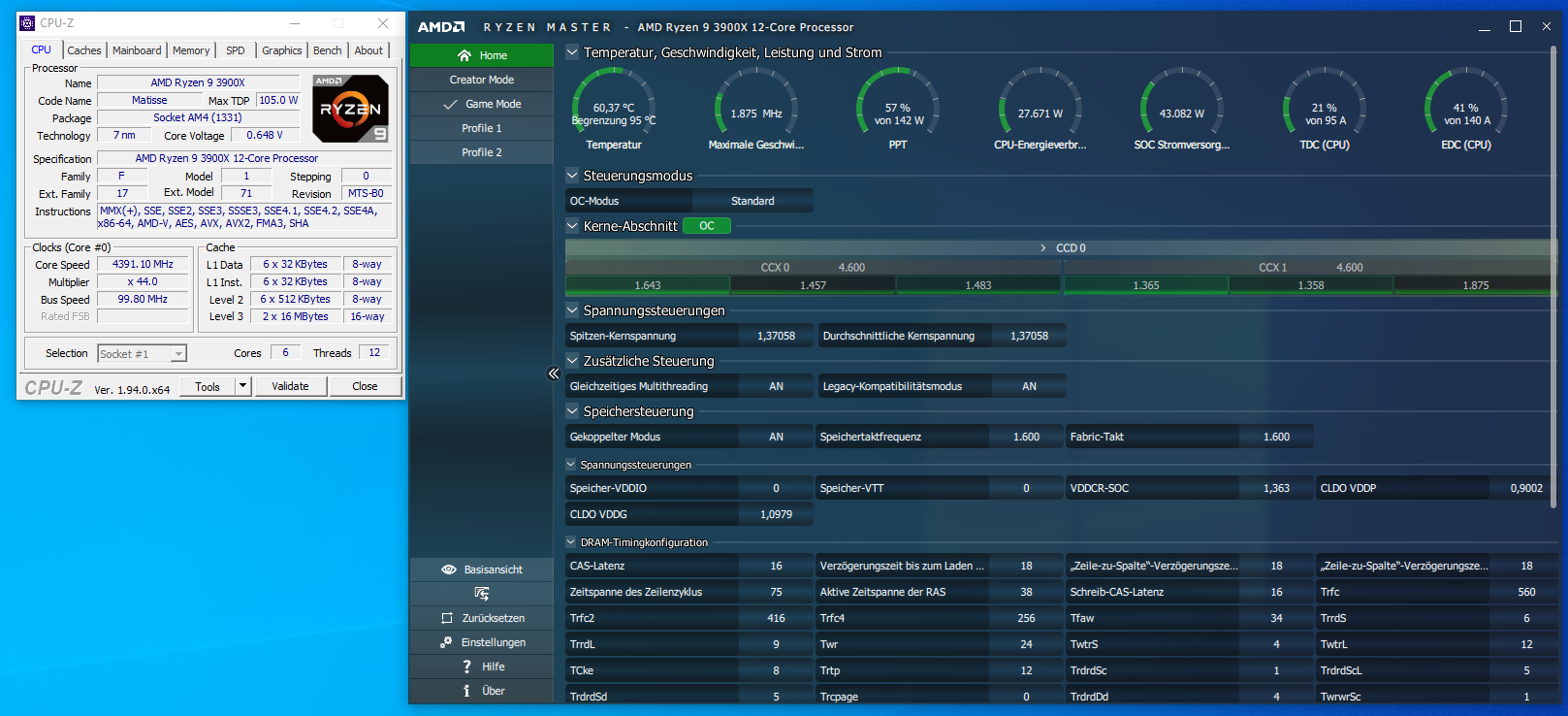Switch to Memory tab in CPU-Z
Image resolution: width=1568 pixels, height=716 pixels.
[x=191, y=50]
